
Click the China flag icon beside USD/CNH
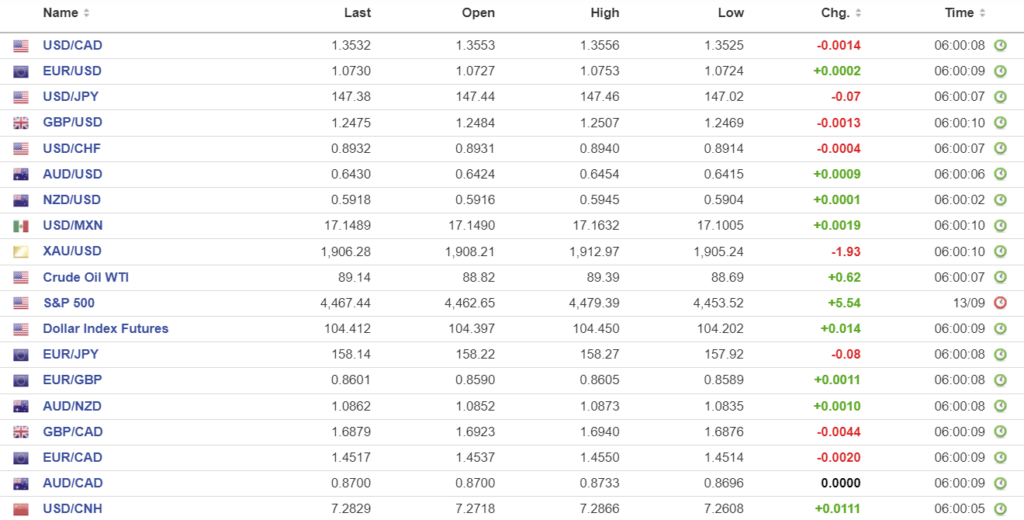tap(21, 509)
